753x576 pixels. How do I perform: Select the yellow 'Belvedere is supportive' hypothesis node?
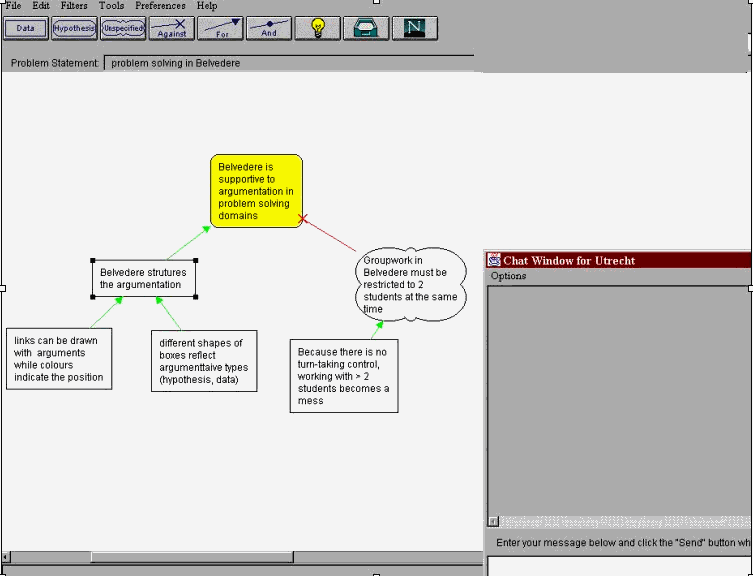256,191
